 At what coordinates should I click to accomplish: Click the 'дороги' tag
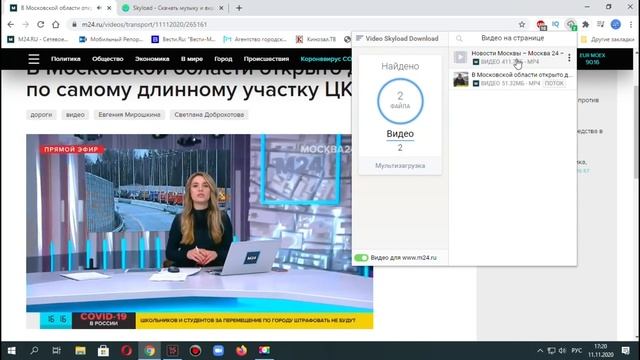pos(41,115)
